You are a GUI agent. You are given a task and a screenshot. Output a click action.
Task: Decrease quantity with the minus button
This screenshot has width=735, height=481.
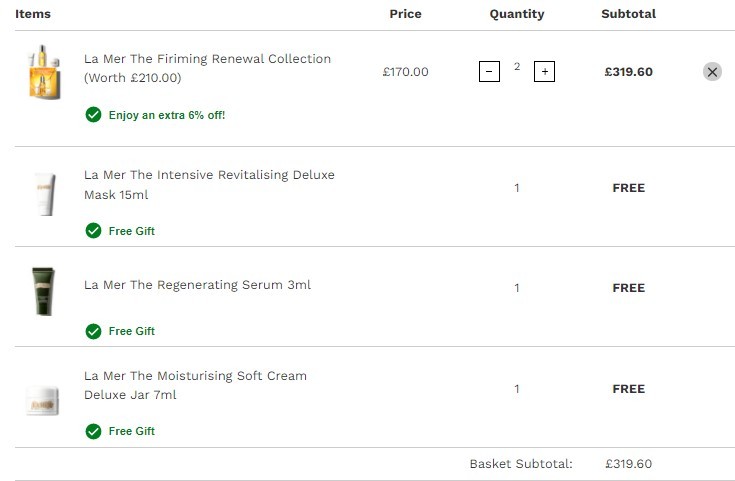(x=489, y=71)
